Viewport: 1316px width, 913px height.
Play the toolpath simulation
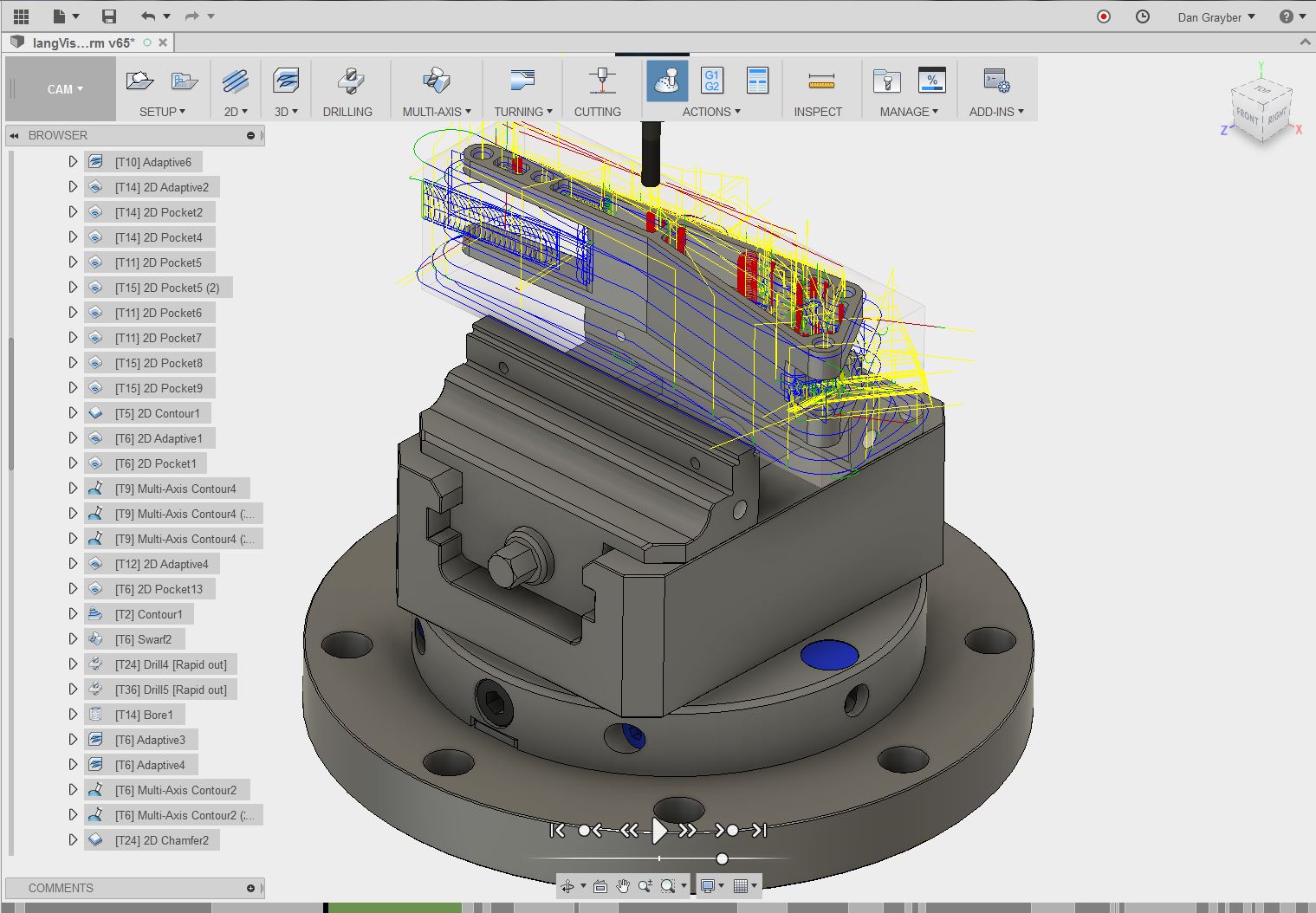tap(659, 830)
